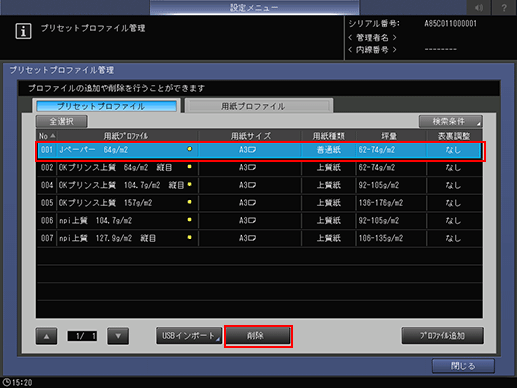The height and width of the screenshot is (388, 517).
Task: Open help with the question mark icon
Action: (504, 7)
